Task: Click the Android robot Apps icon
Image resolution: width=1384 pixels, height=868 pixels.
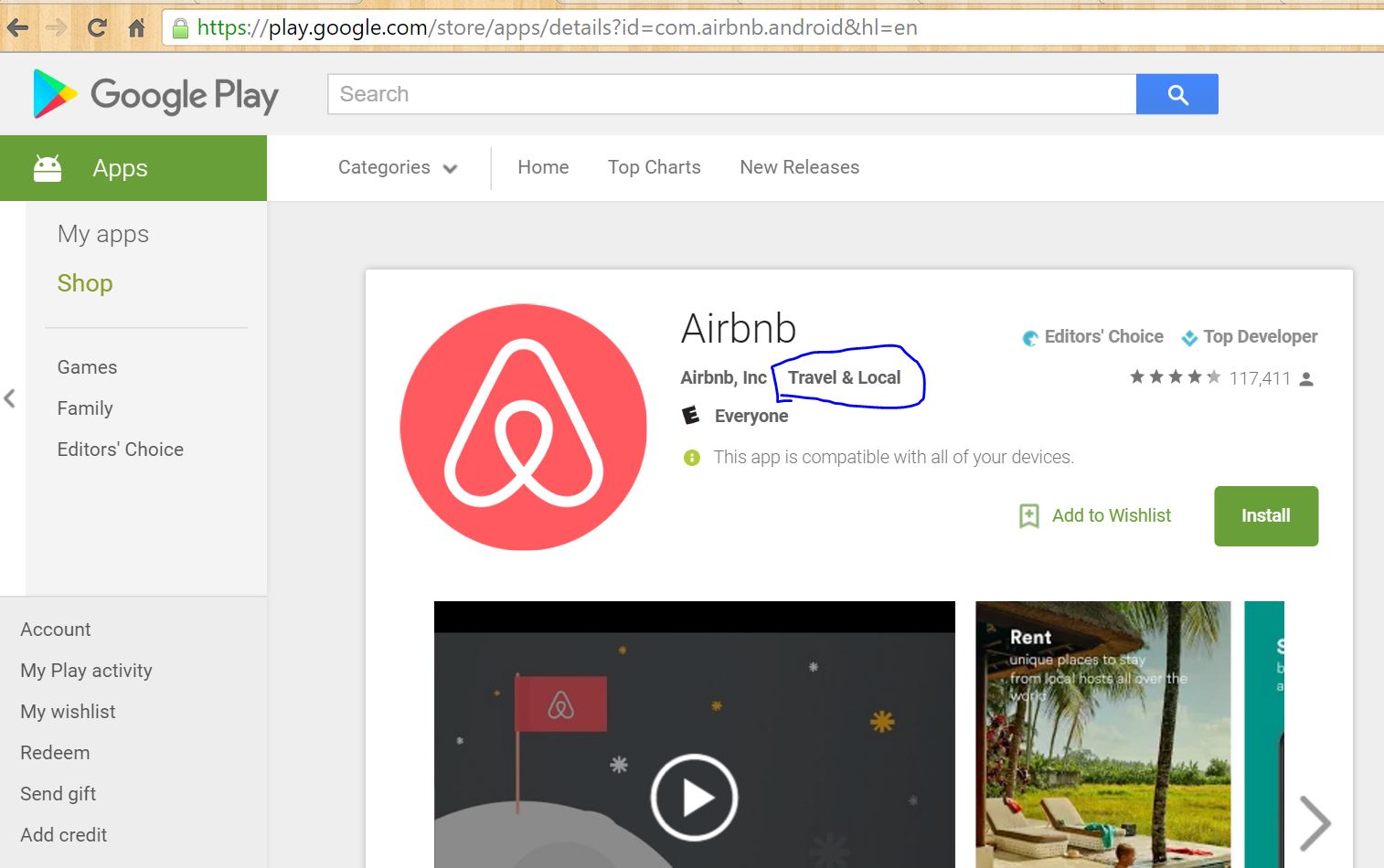Action: [48, 168]
